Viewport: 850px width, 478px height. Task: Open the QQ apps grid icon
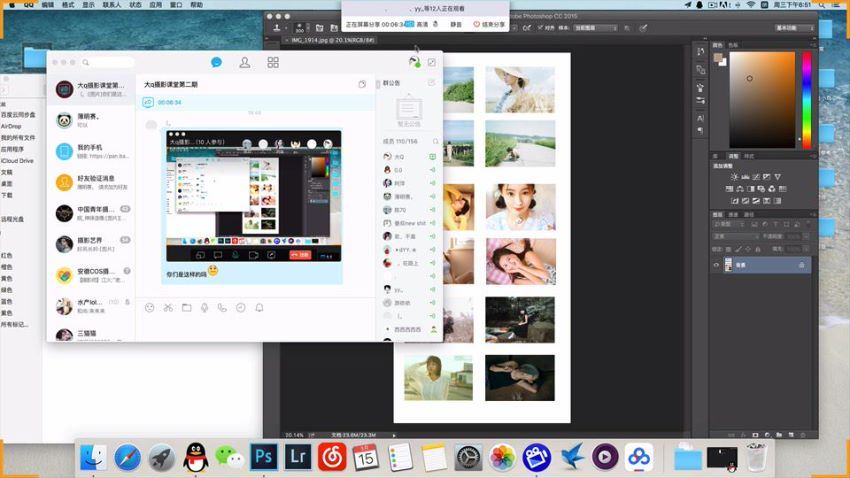click(273, 63)
